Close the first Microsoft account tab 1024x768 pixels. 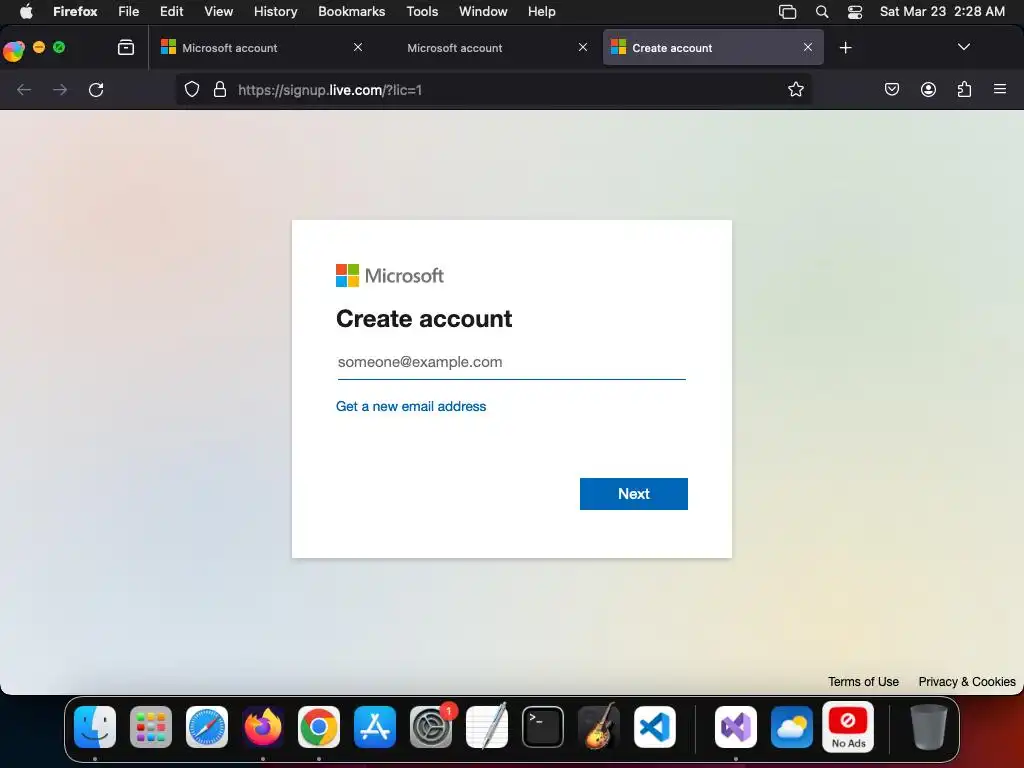pos(358,47)
